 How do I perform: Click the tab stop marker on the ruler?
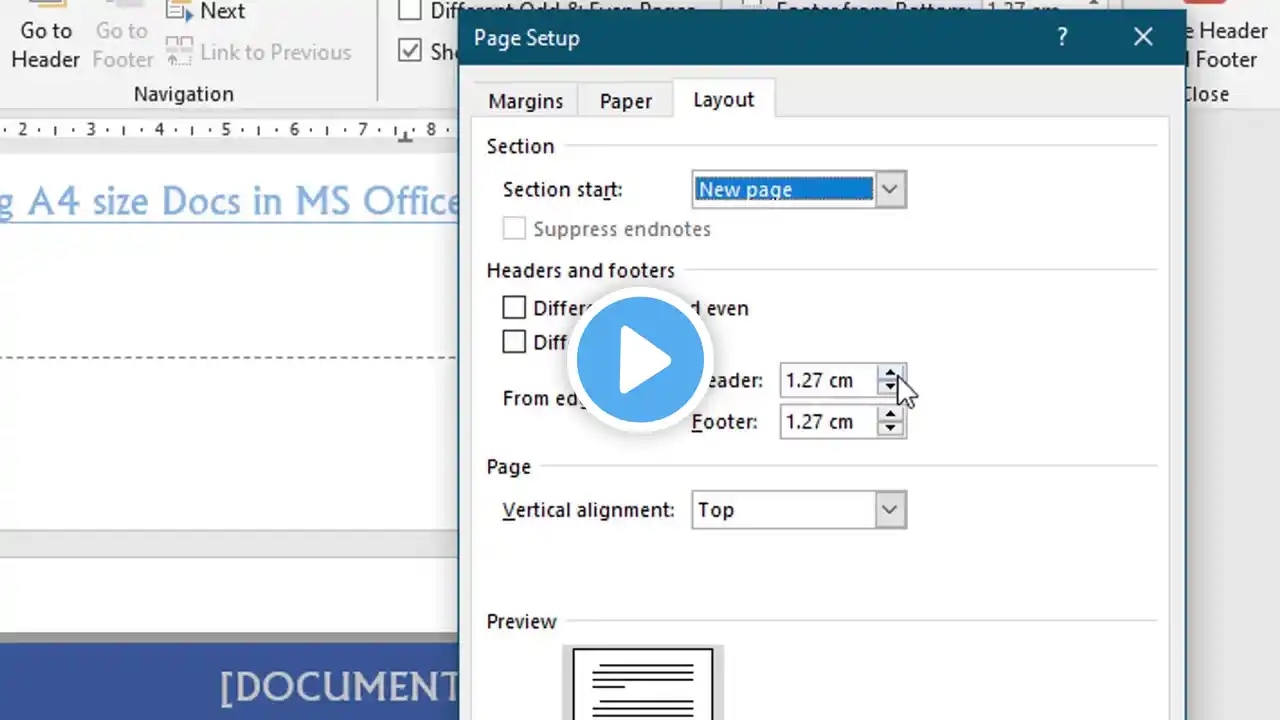[404, 136]
